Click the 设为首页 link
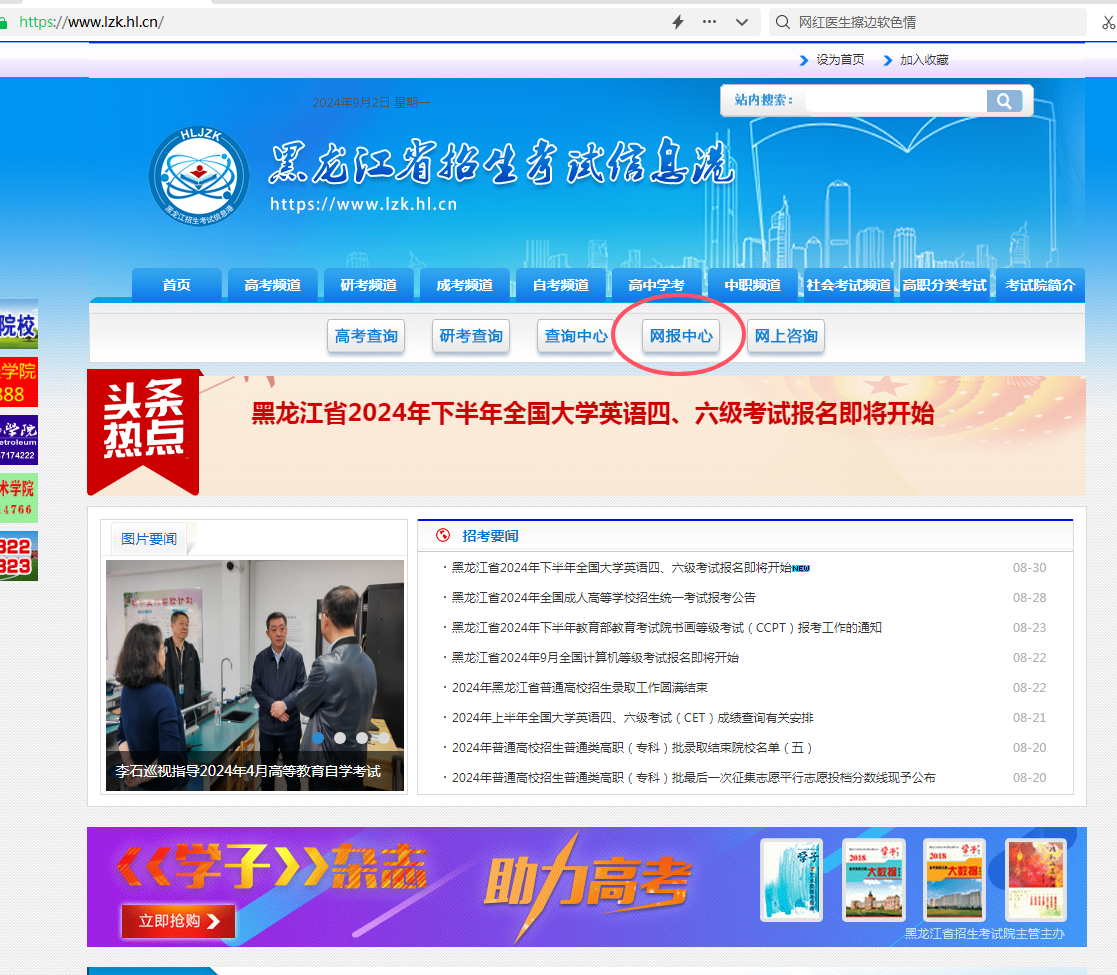The image size is (1117, 975). coord(839,60)
